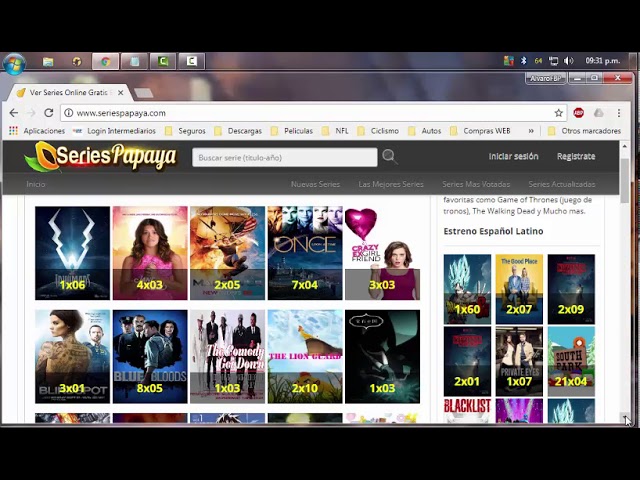Open Private Eyes 1x07 poster

[x=519, y=361]
